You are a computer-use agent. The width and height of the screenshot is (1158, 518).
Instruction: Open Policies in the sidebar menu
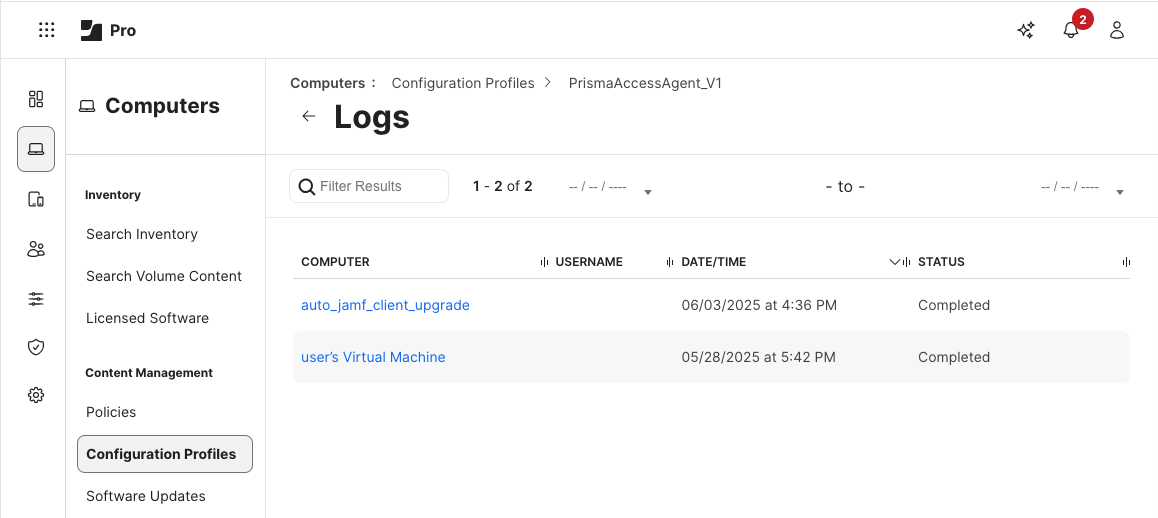[x=111, y=412]
